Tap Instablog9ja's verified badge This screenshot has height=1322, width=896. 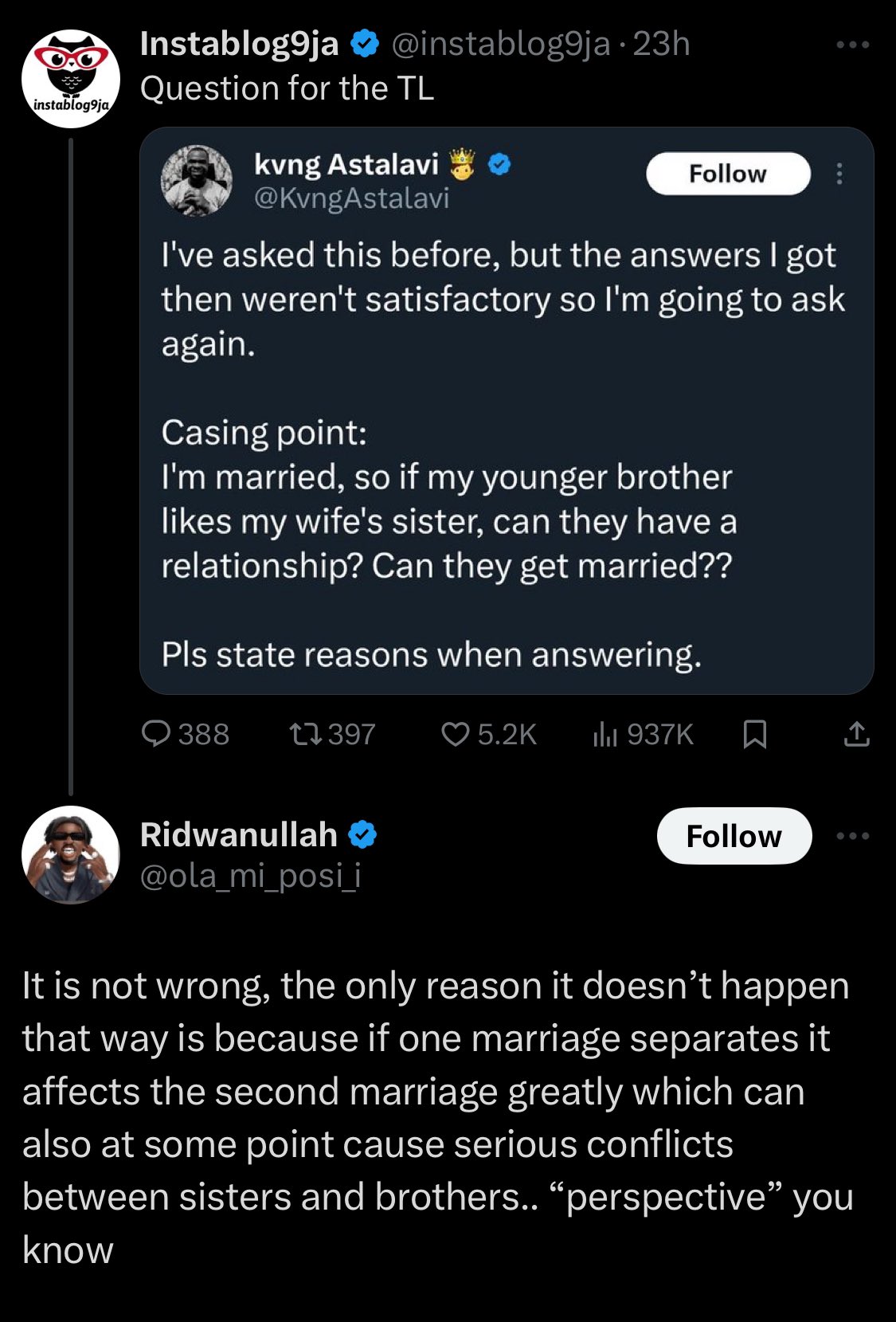365,45
